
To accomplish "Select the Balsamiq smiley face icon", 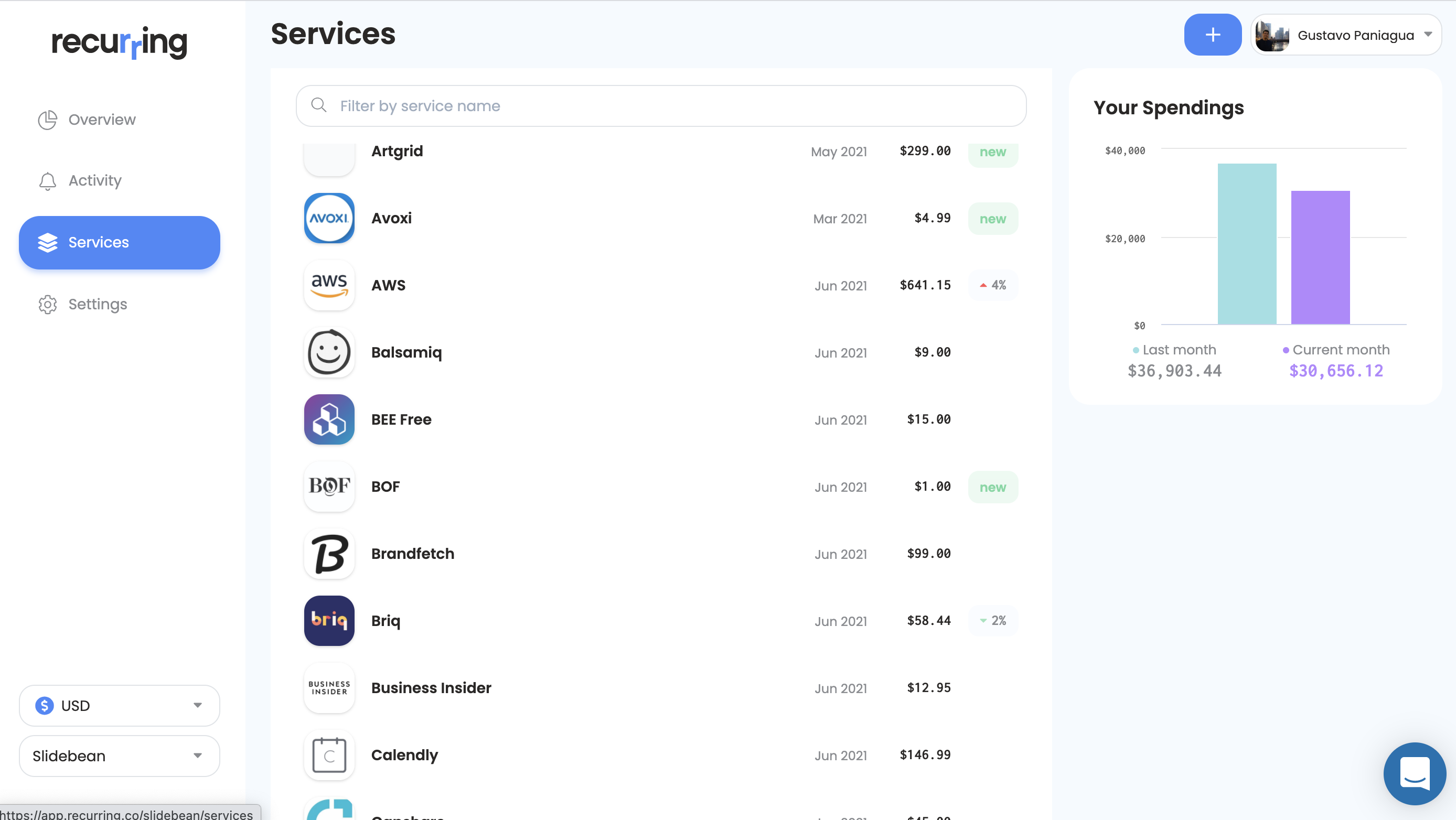I will tap(329, 352).
